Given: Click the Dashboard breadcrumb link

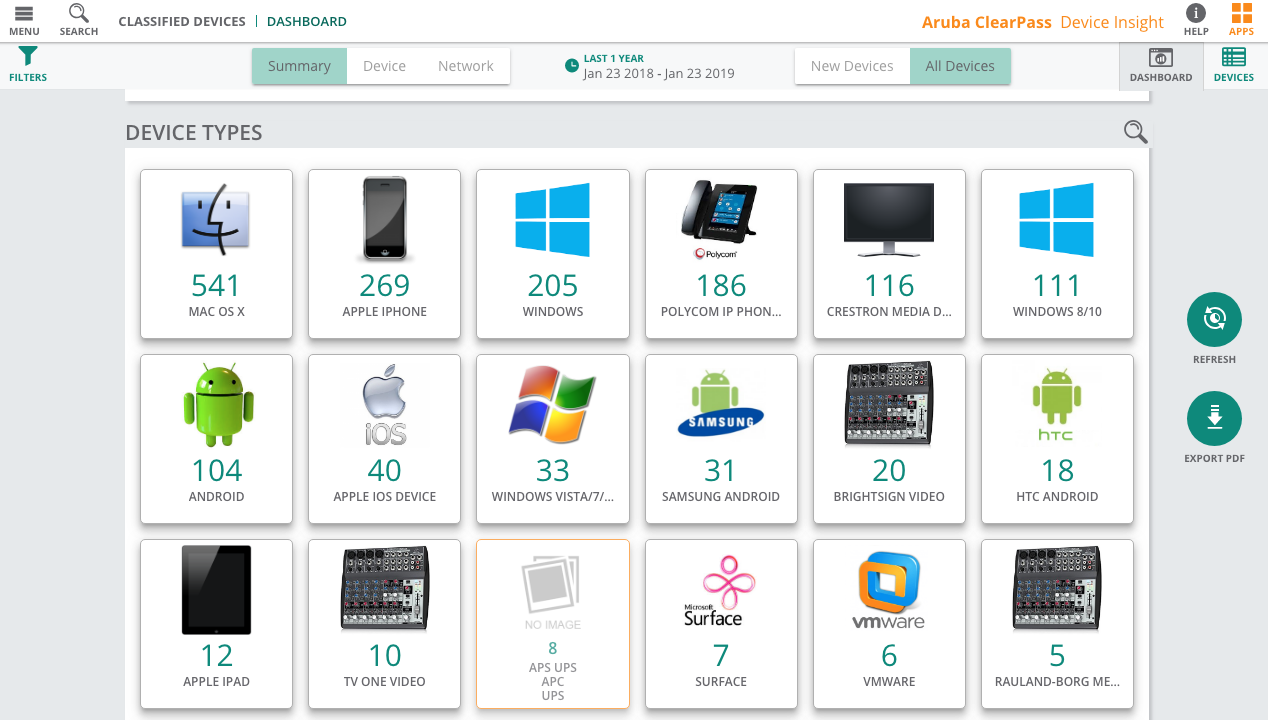Looking at the screenshot, I should click(x=306, y=21).
